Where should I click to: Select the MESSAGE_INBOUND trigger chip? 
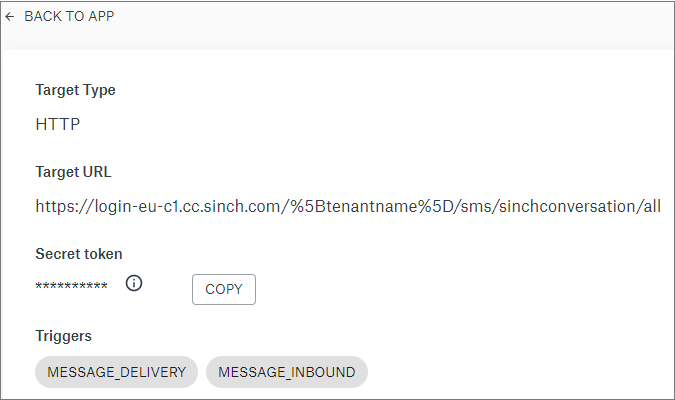(286, 372)
